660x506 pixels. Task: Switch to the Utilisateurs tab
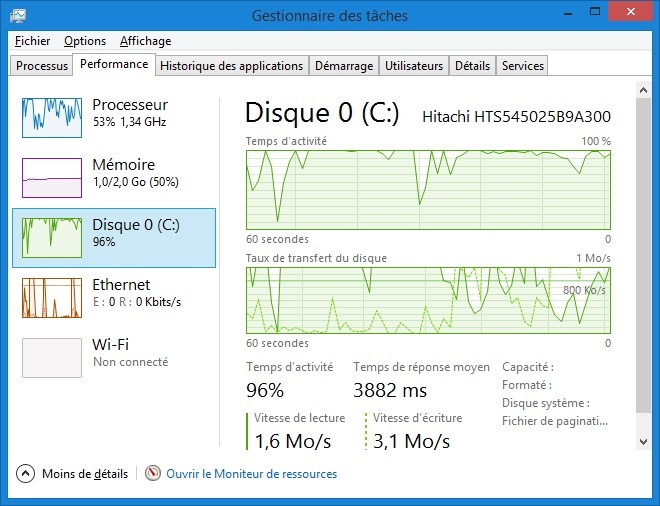(414, 66)
